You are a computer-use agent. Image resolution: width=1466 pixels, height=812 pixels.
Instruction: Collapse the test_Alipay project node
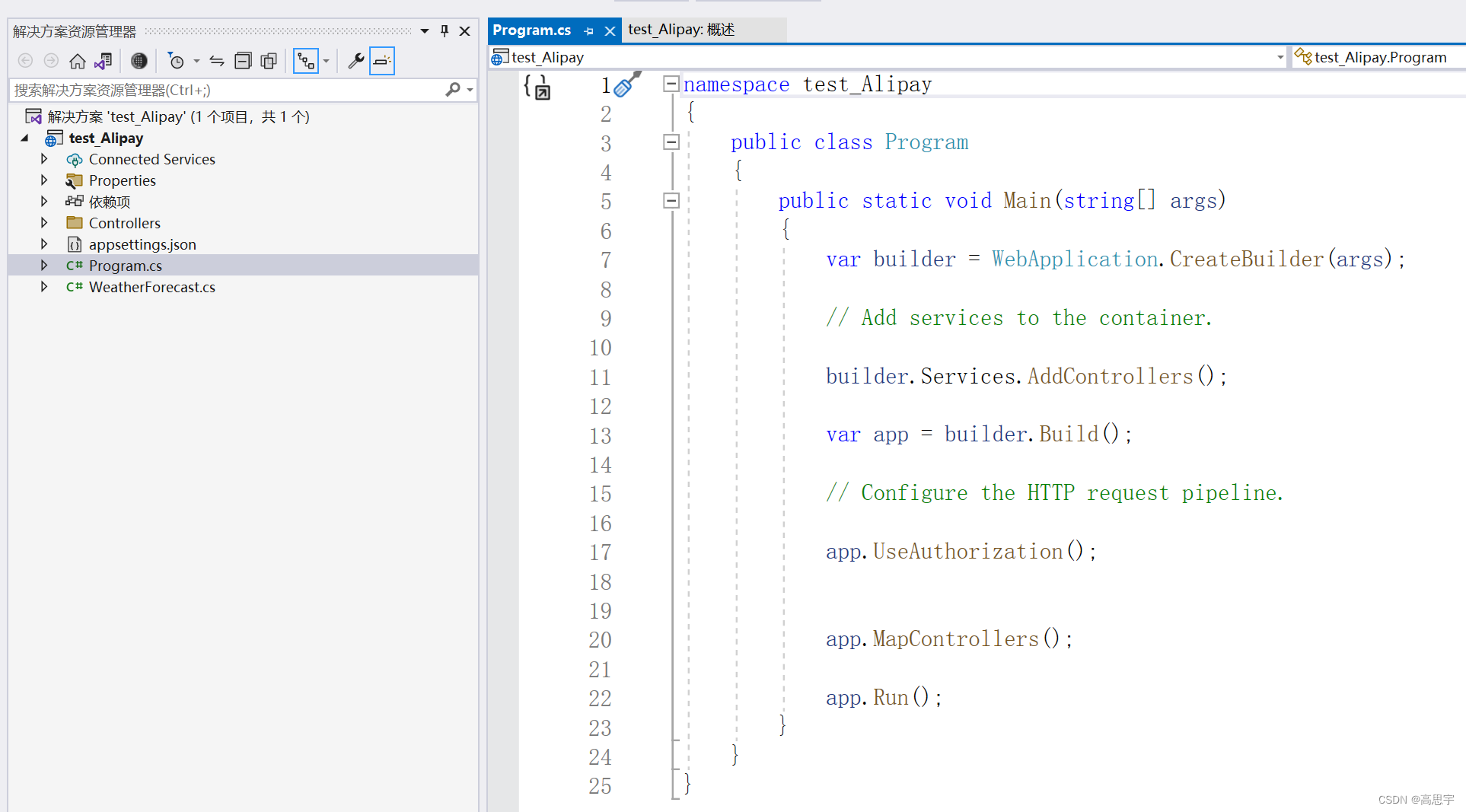24,138
